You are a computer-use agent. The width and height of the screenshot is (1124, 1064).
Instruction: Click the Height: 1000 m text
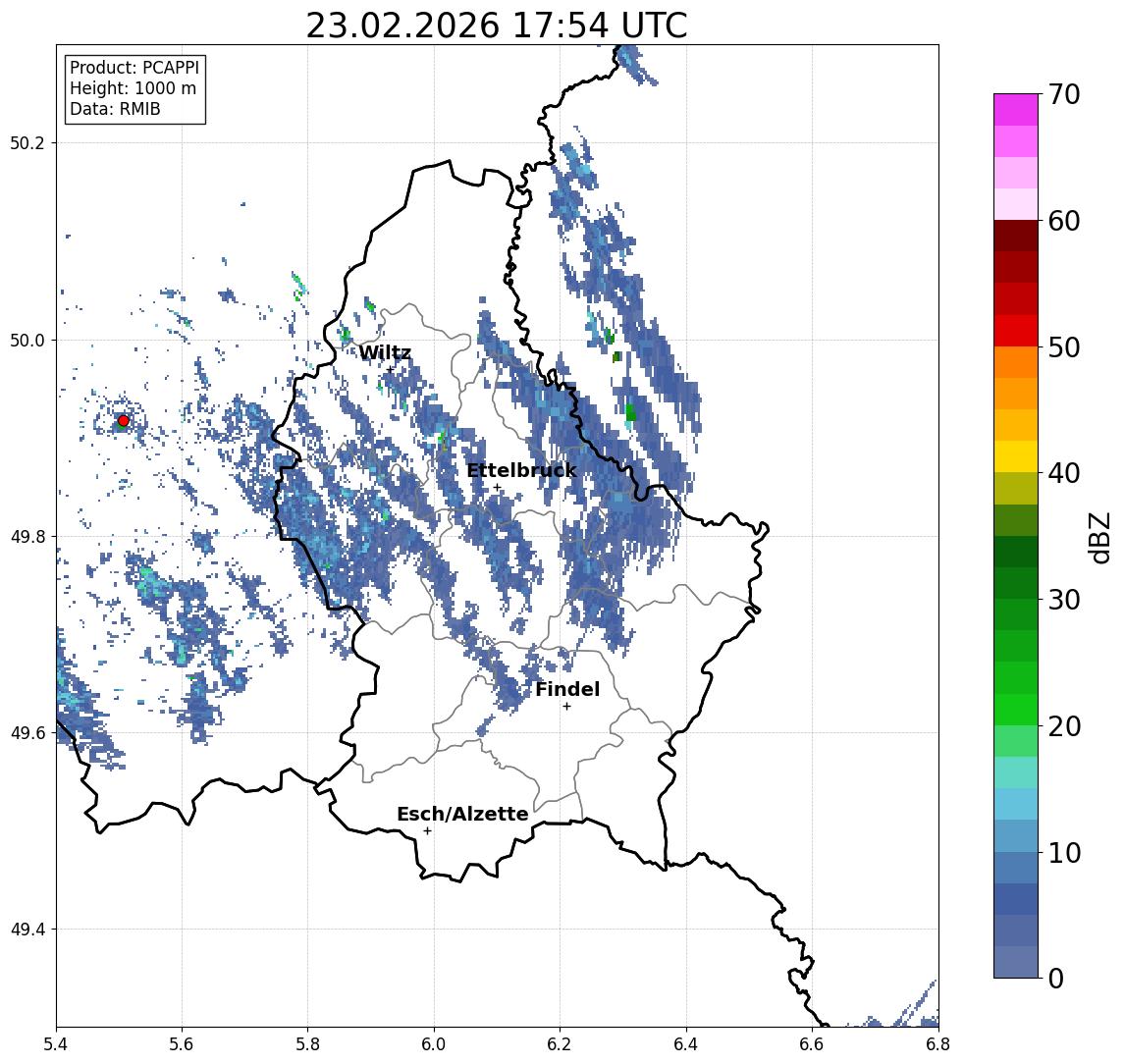tap(133, 88)
